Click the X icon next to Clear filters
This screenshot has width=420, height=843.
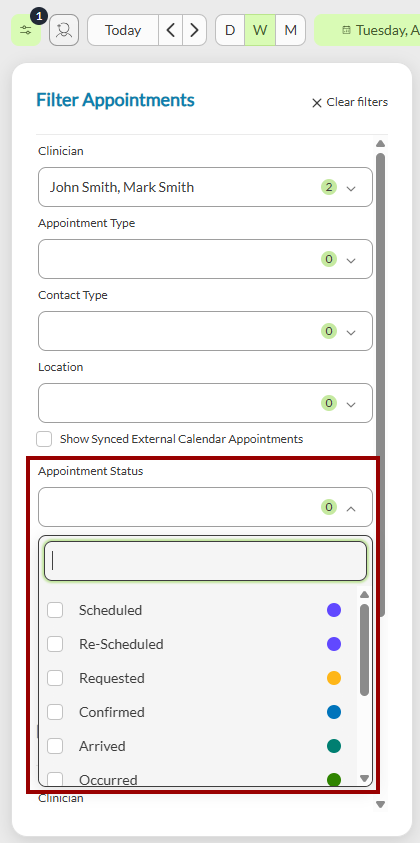317,103
